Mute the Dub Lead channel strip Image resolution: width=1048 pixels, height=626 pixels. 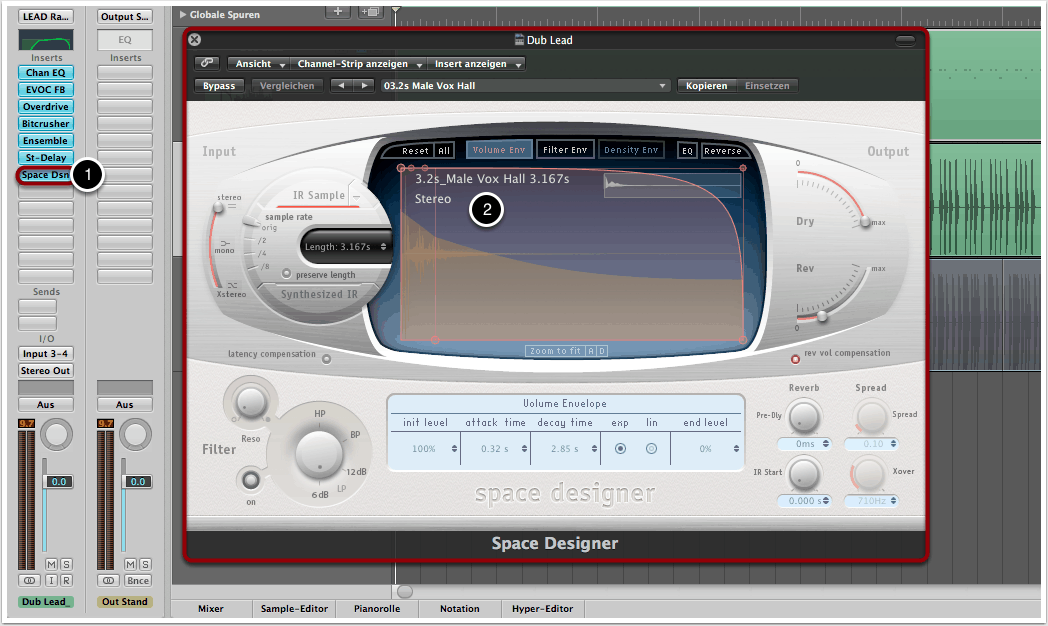[x=51, y=565]
